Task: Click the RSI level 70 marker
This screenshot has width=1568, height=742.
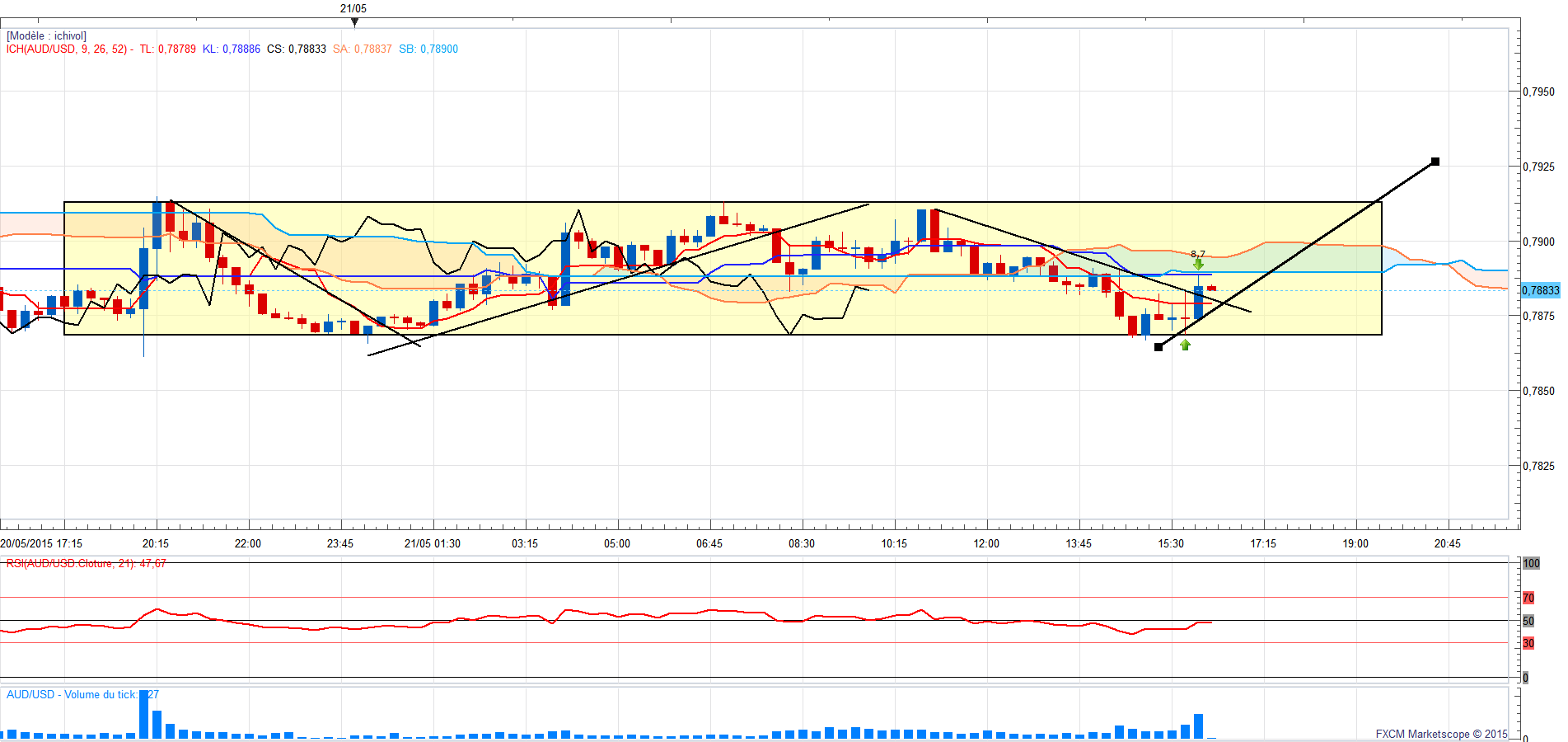Action: point(1528,598)
